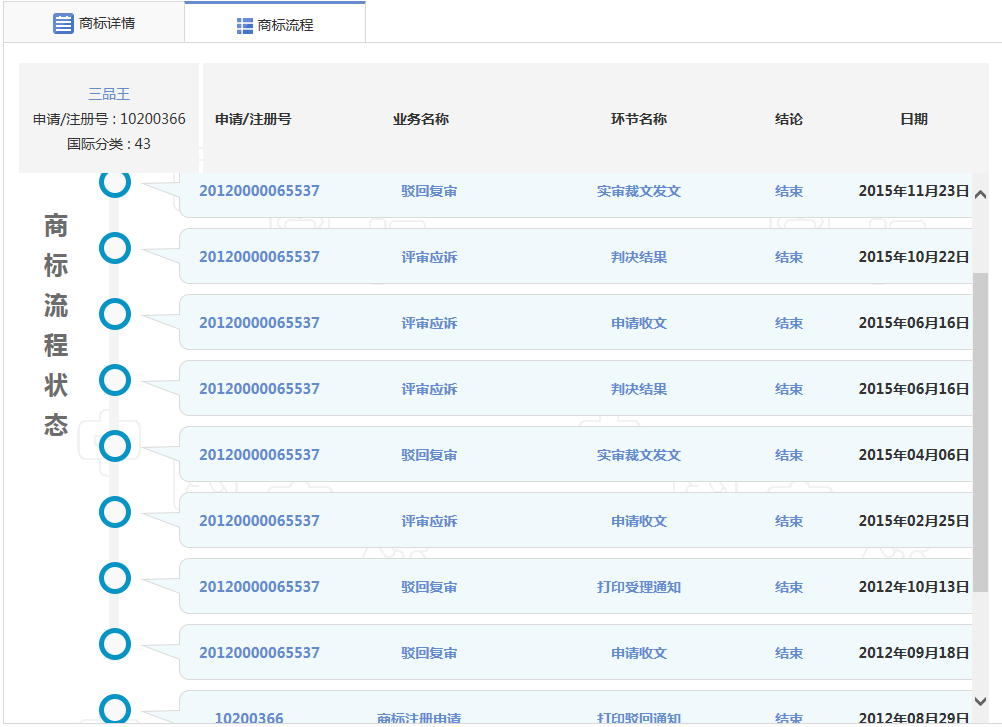Click the 实审裁文发文 link dated 2015年04月06日
The image size is (1002, 727).
(x=639, y=454)
